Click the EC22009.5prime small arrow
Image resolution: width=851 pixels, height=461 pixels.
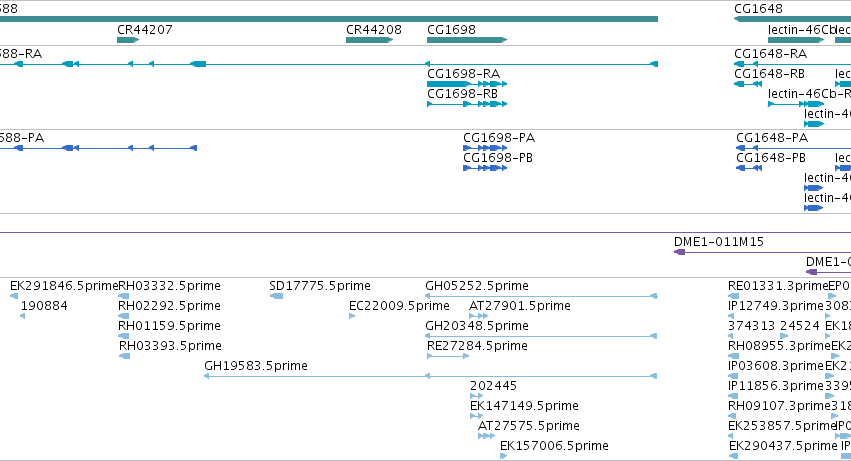(x=352, y=316)
